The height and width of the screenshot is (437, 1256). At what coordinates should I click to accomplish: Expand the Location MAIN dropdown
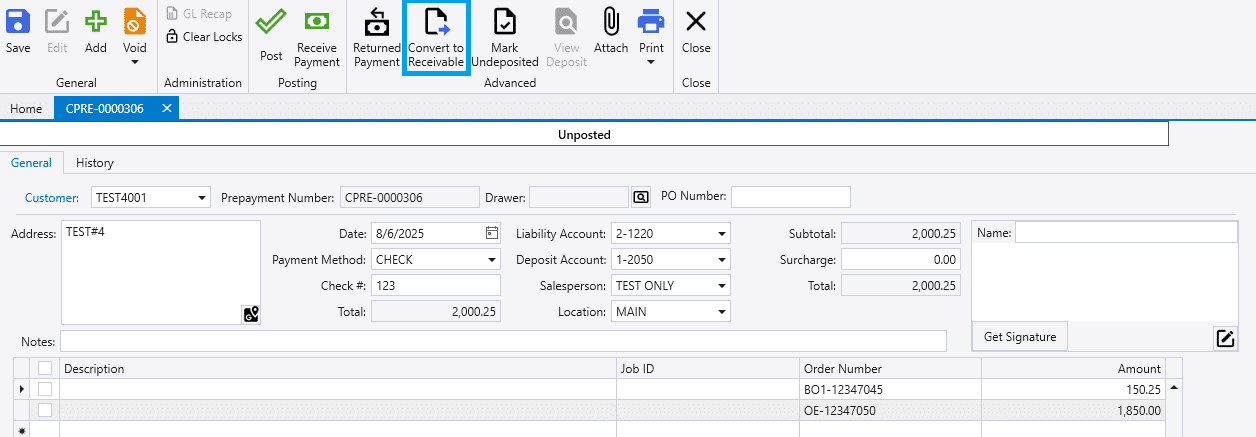722,311
